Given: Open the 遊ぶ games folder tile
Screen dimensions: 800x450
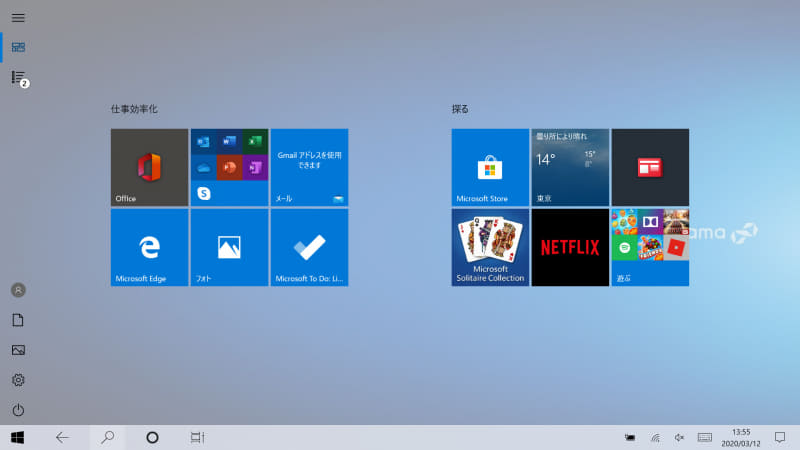Looking at the screenshot, I should pos(651,247).
